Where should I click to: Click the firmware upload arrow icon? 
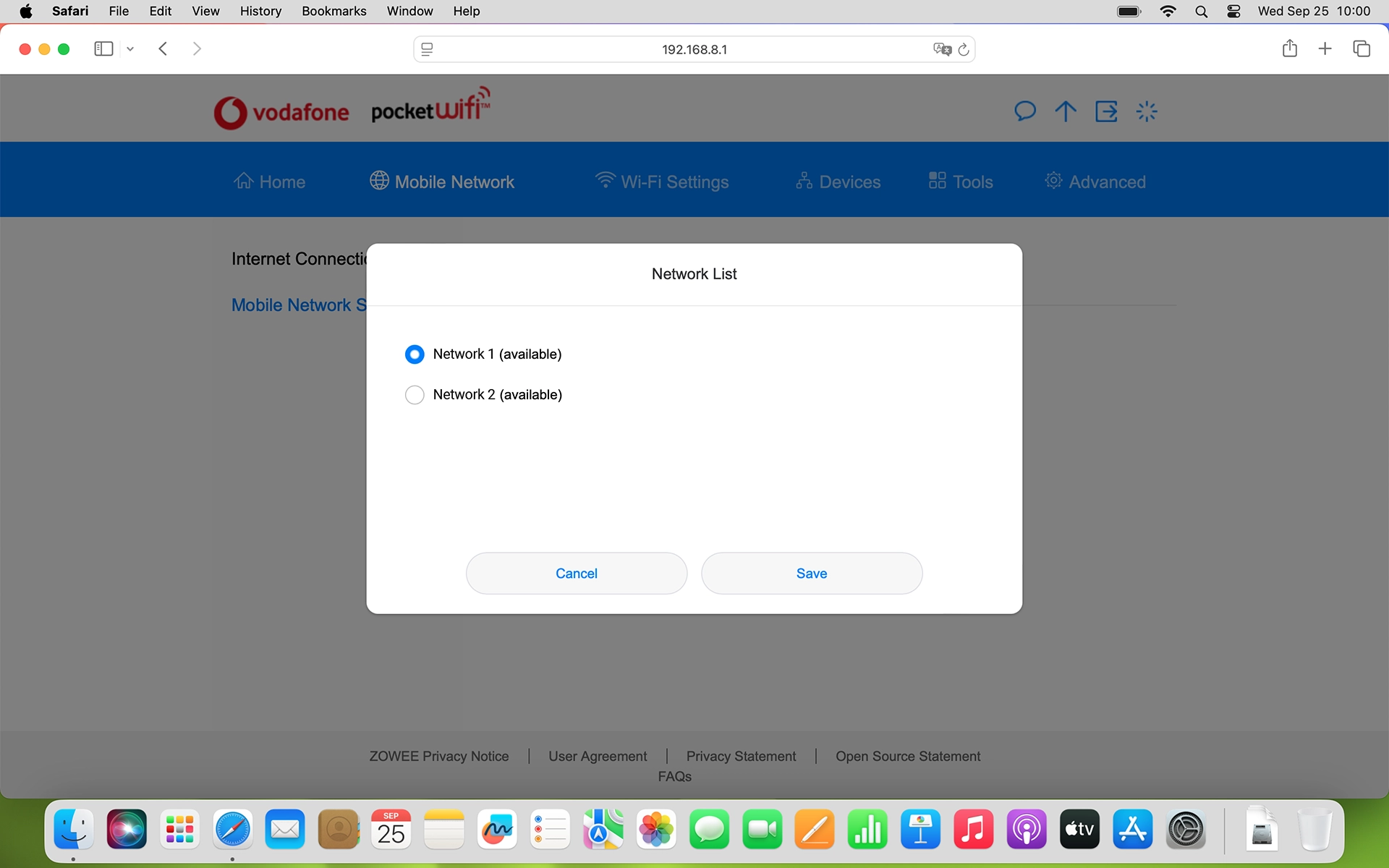pyautogui.click(x=1065, y=111)
